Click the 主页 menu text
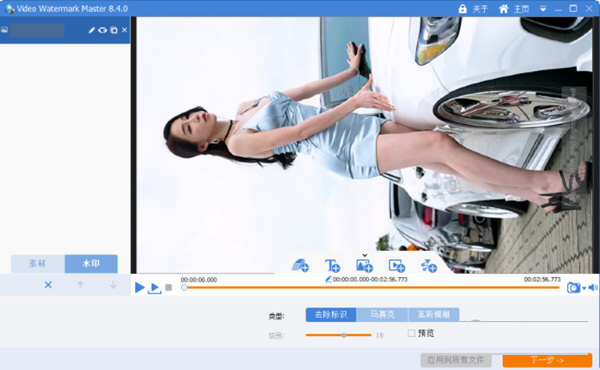The height and width of the screenshot is (370, 600). (x=521, y=9)
